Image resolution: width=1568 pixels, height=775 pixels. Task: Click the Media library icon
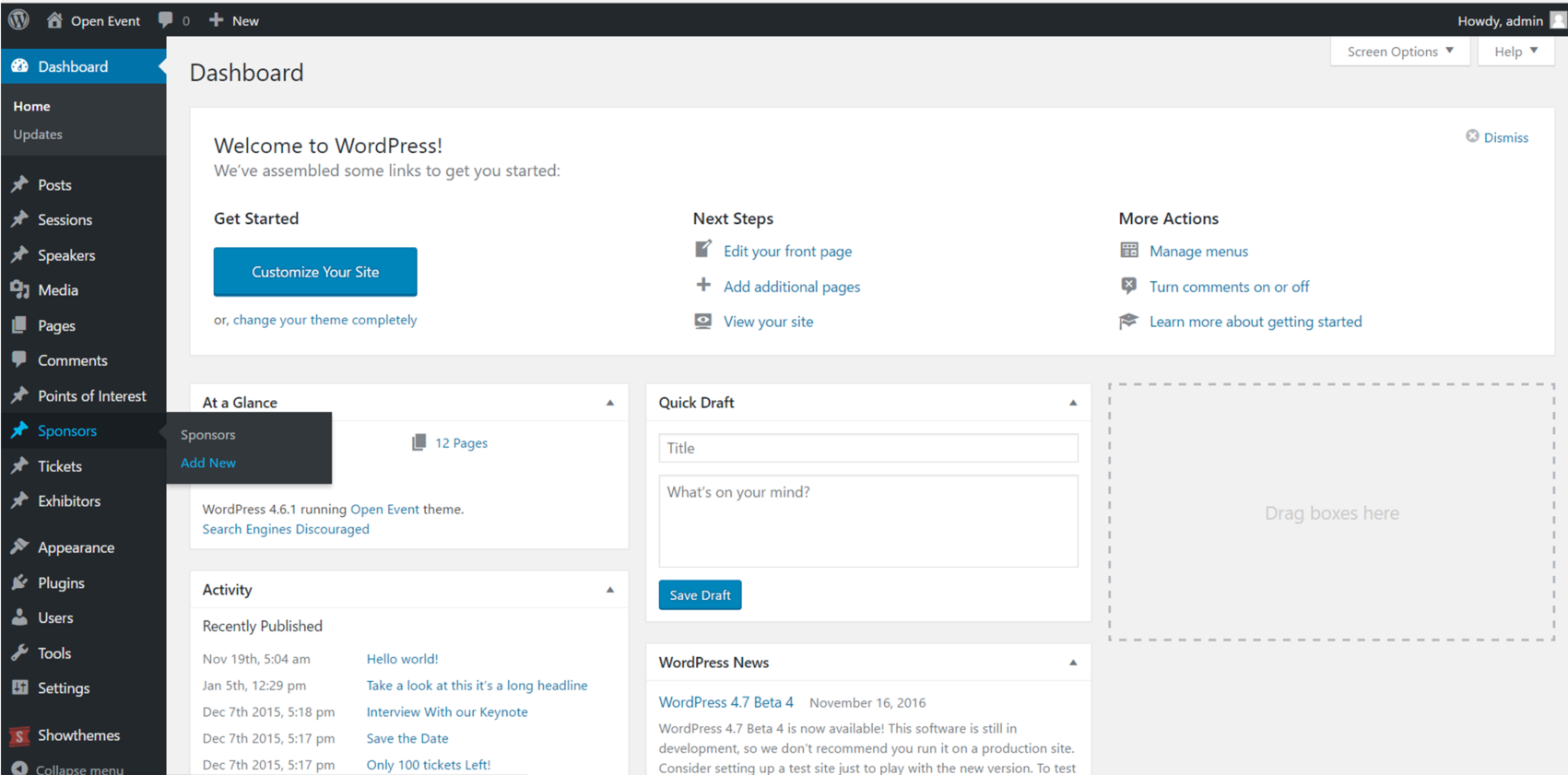click(19, 289)
